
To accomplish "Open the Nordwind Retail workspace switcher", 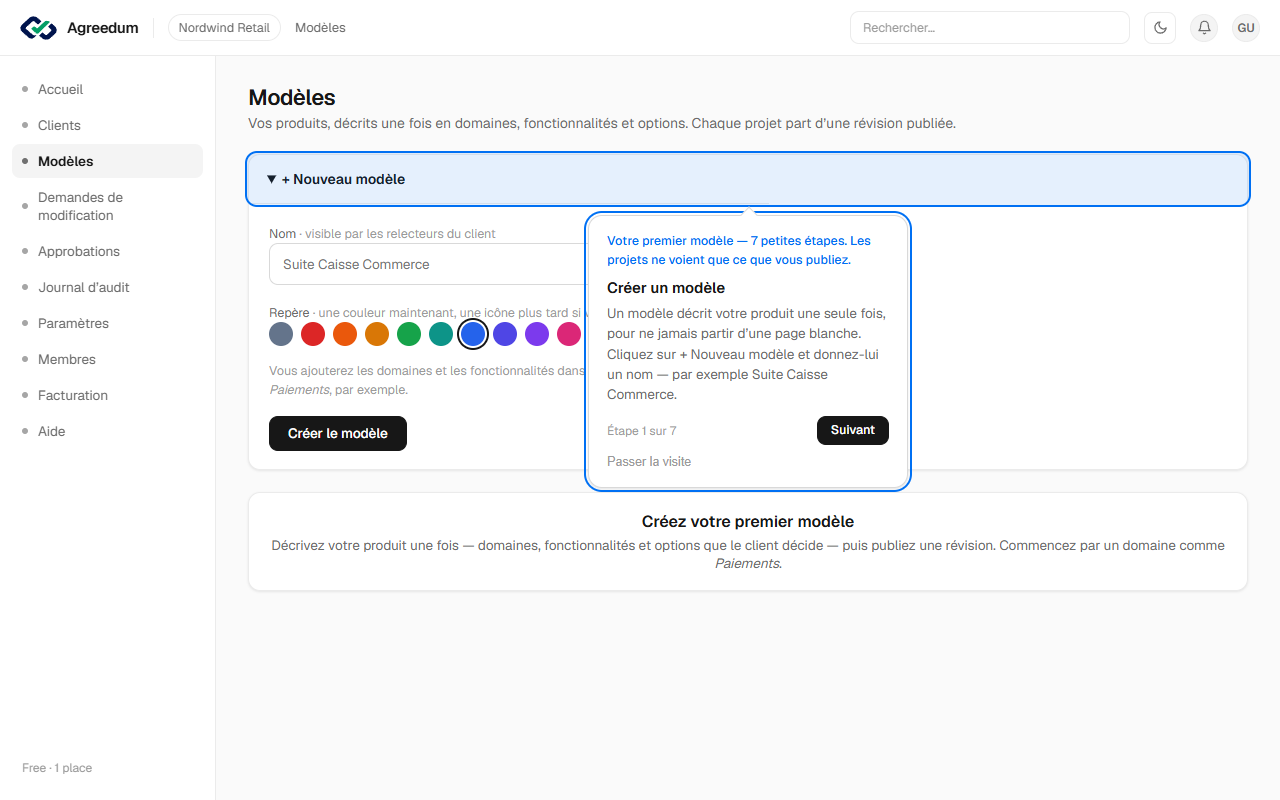I will (224, 28).
